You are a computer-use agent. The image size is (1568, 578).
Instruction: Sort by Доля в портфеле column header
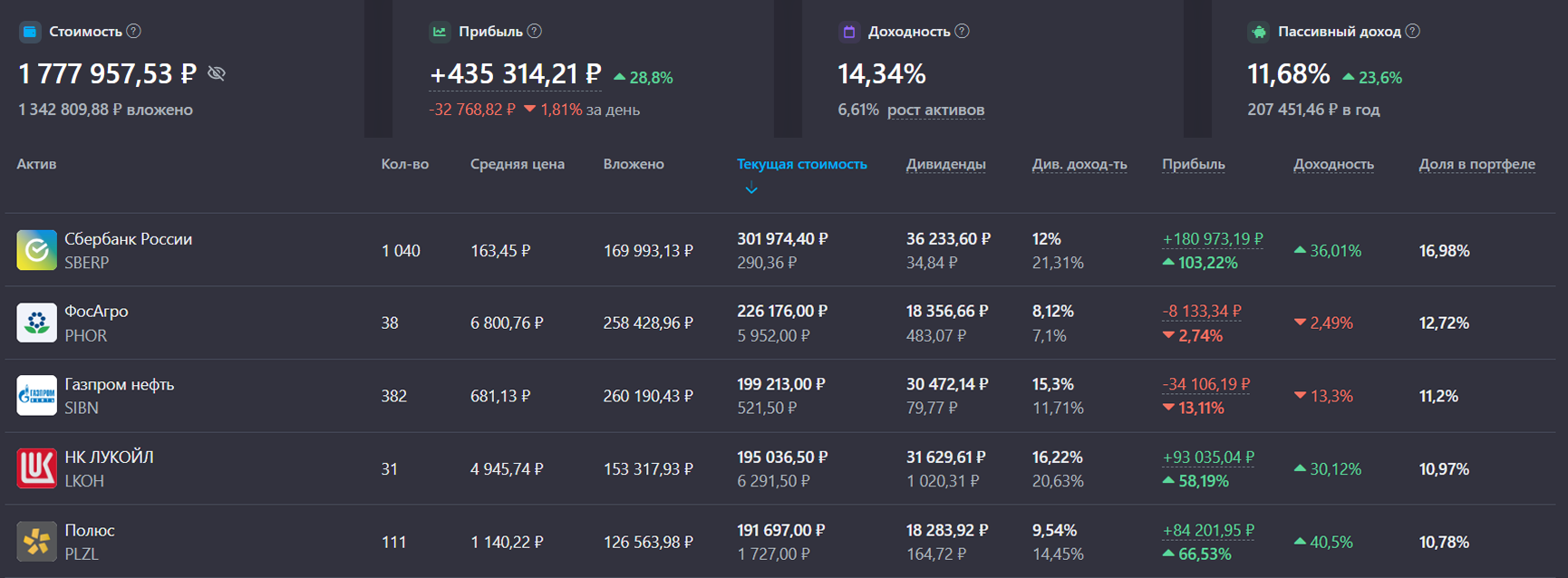click(1477, 164)
